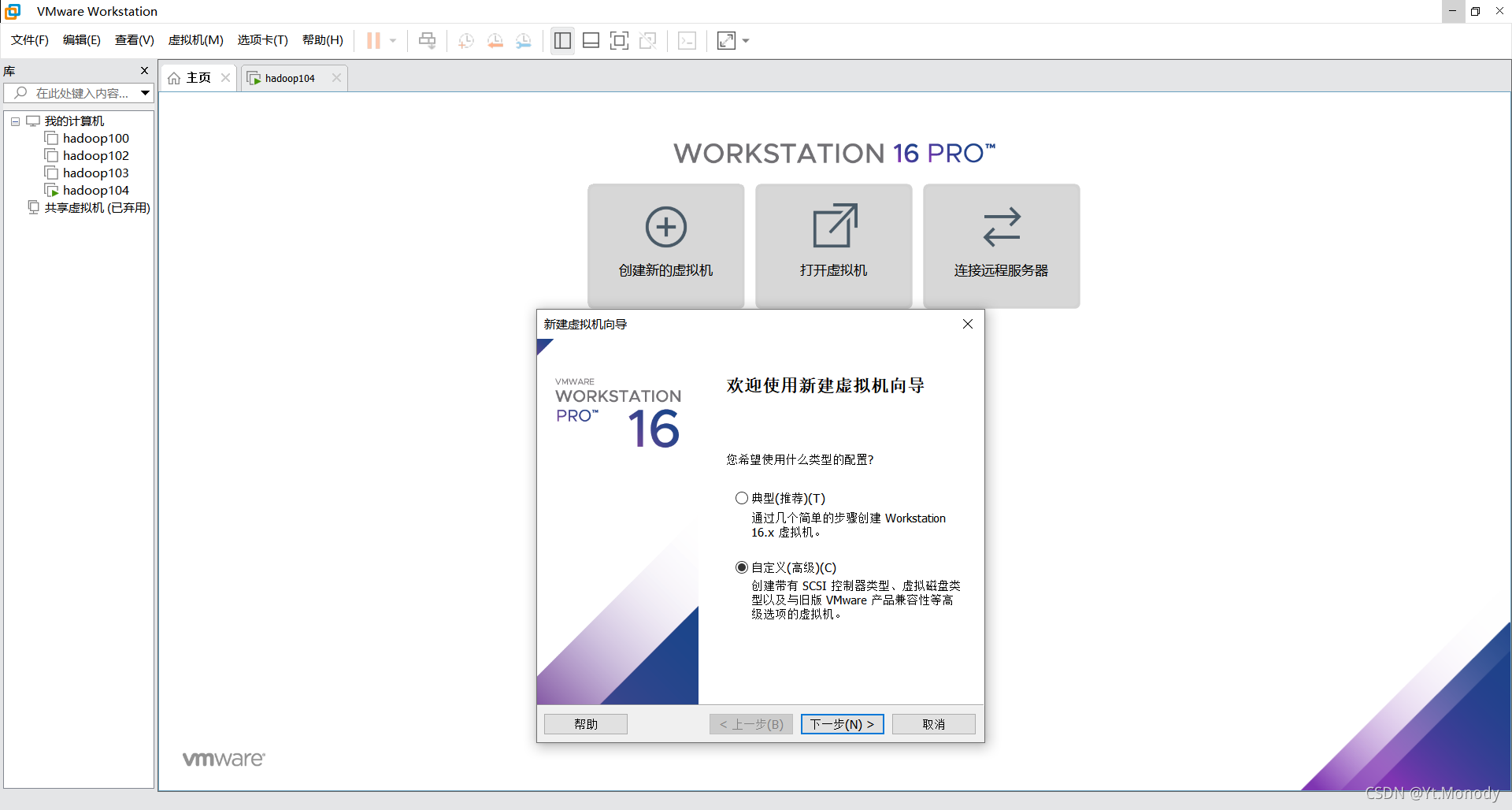Collapse the 我的计算机 tree node
1512x810 pixels.
[x=15, y=121]
